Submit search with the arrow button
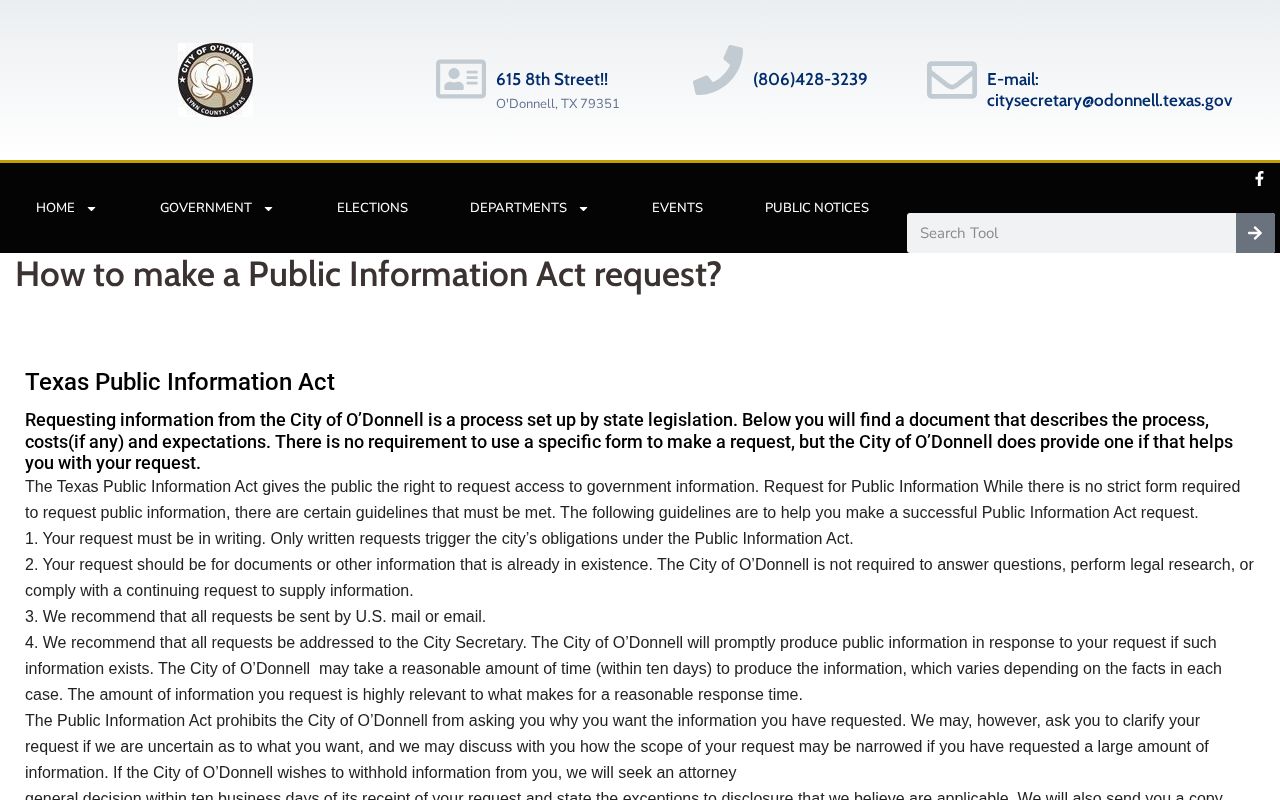This screenshot has width=1280, height=800. (1255, 233)
